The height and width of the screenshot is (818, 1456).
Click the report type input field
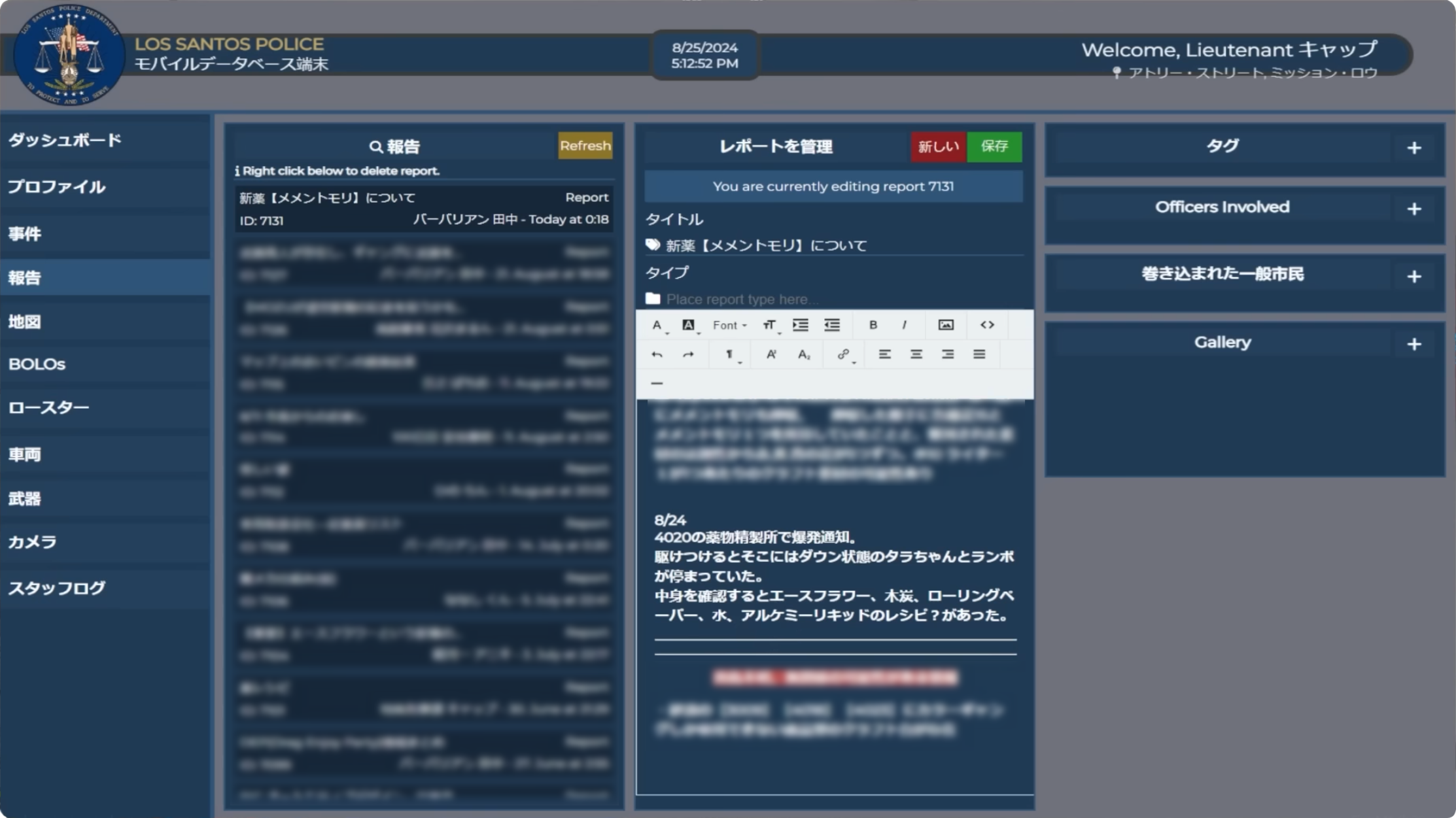837,299
